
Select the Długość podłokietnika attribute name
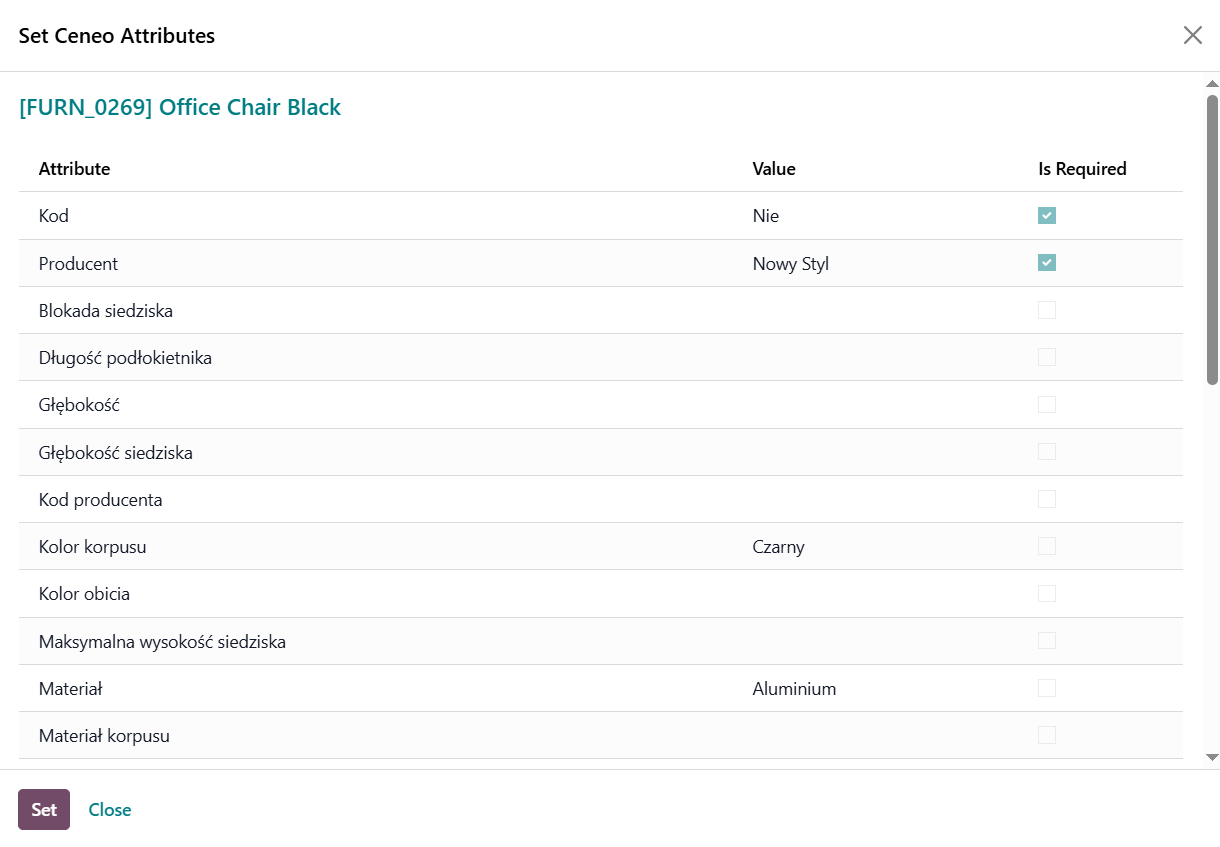(x=125, y=358)
